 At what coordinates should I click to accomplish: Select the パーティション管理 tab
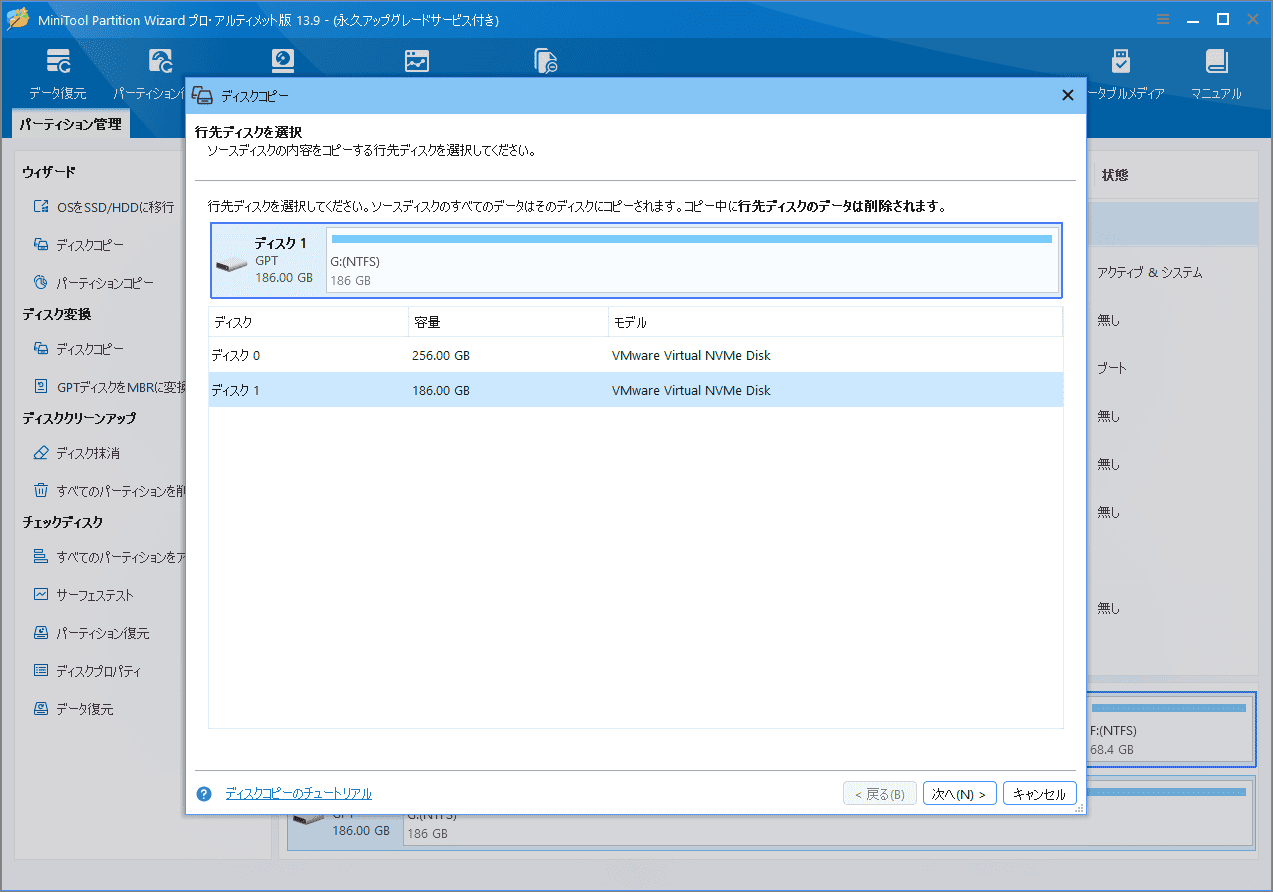(71, 124)
